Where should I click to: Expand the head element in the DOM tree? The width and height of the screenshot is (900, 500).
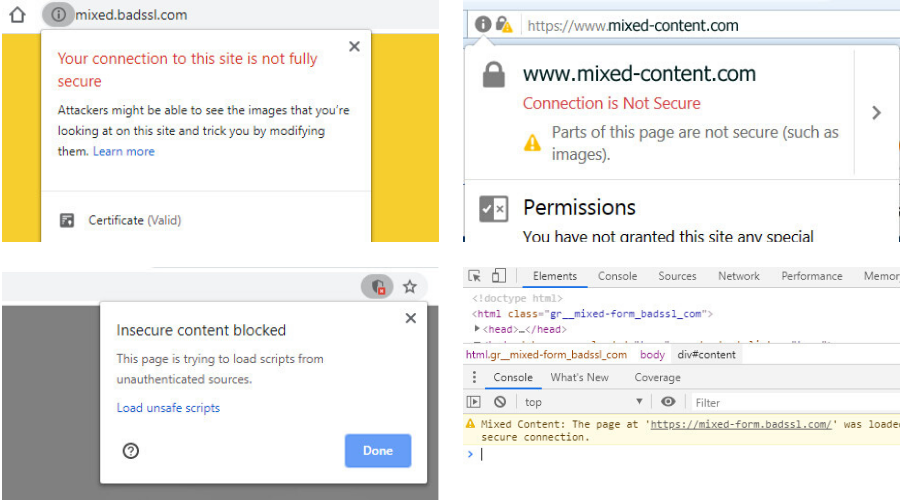(477, 329)
